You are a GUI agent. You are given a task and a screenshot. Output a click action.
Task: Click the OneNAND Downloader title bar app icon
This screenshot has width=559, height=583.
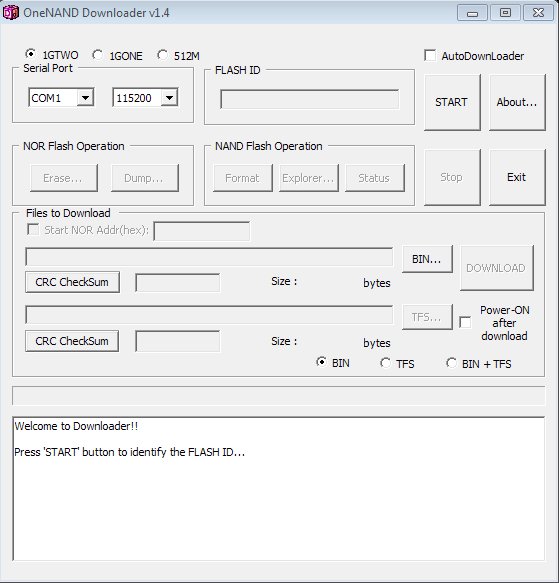click(10, 13)
